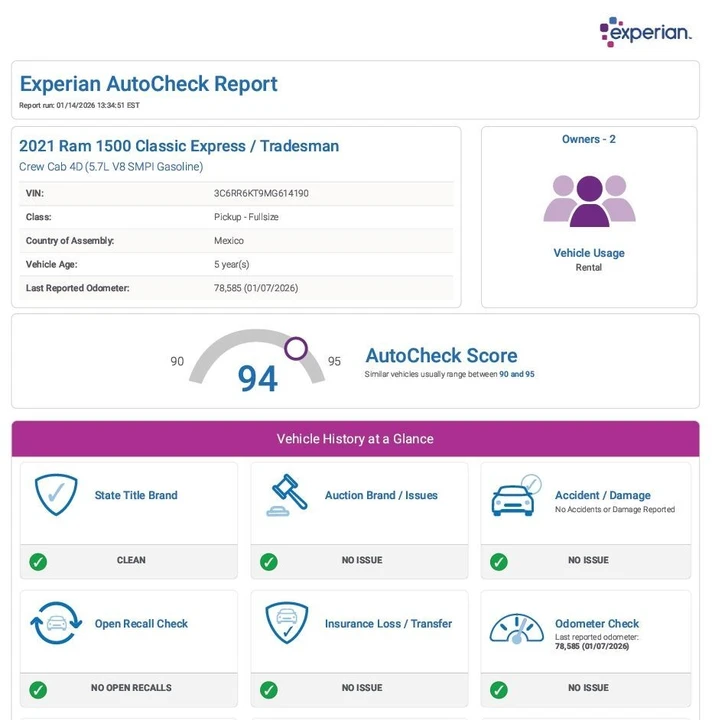Click the Owners - 2 label

point(589,139)
